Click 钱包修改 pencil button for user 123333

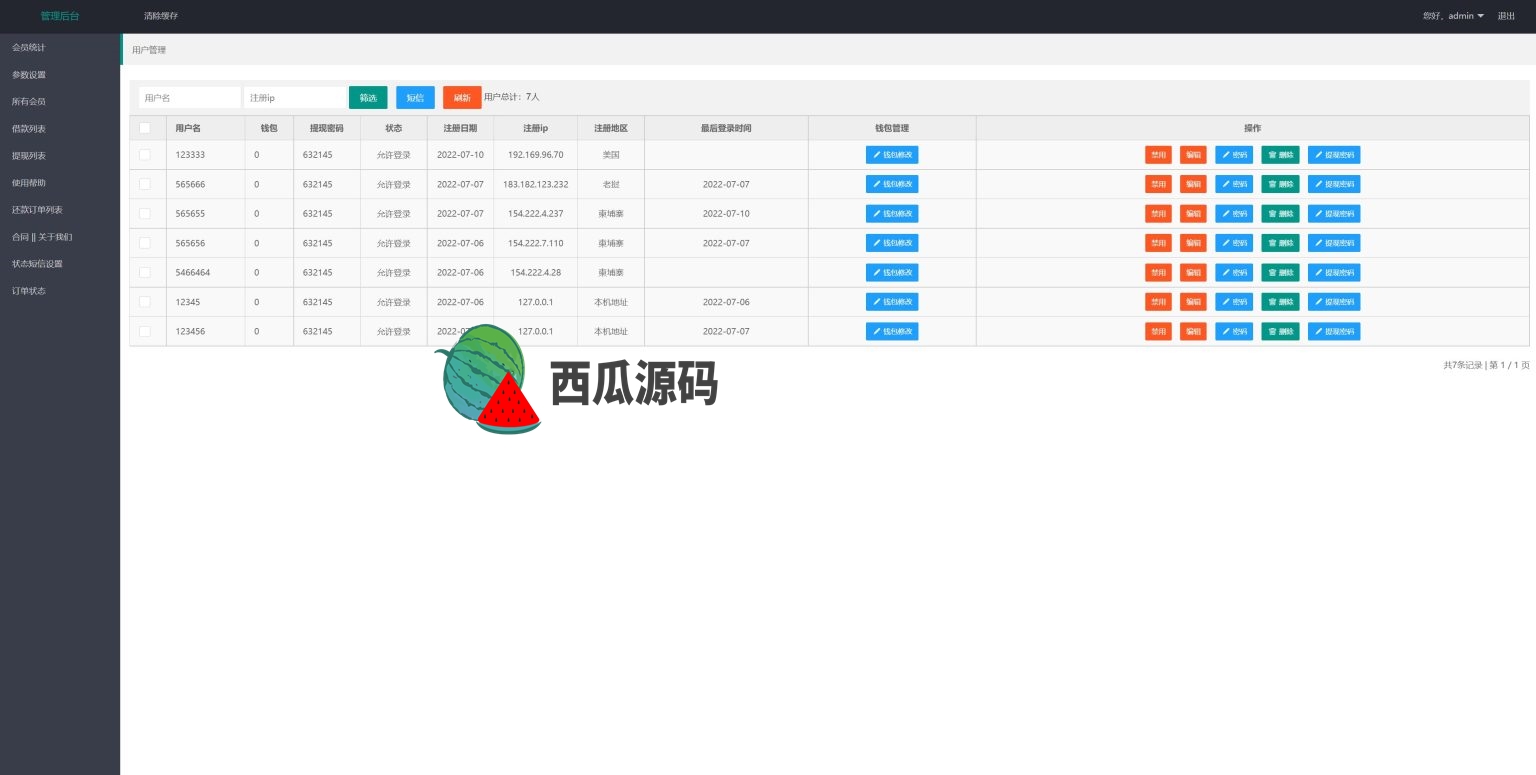pos(891,155)
